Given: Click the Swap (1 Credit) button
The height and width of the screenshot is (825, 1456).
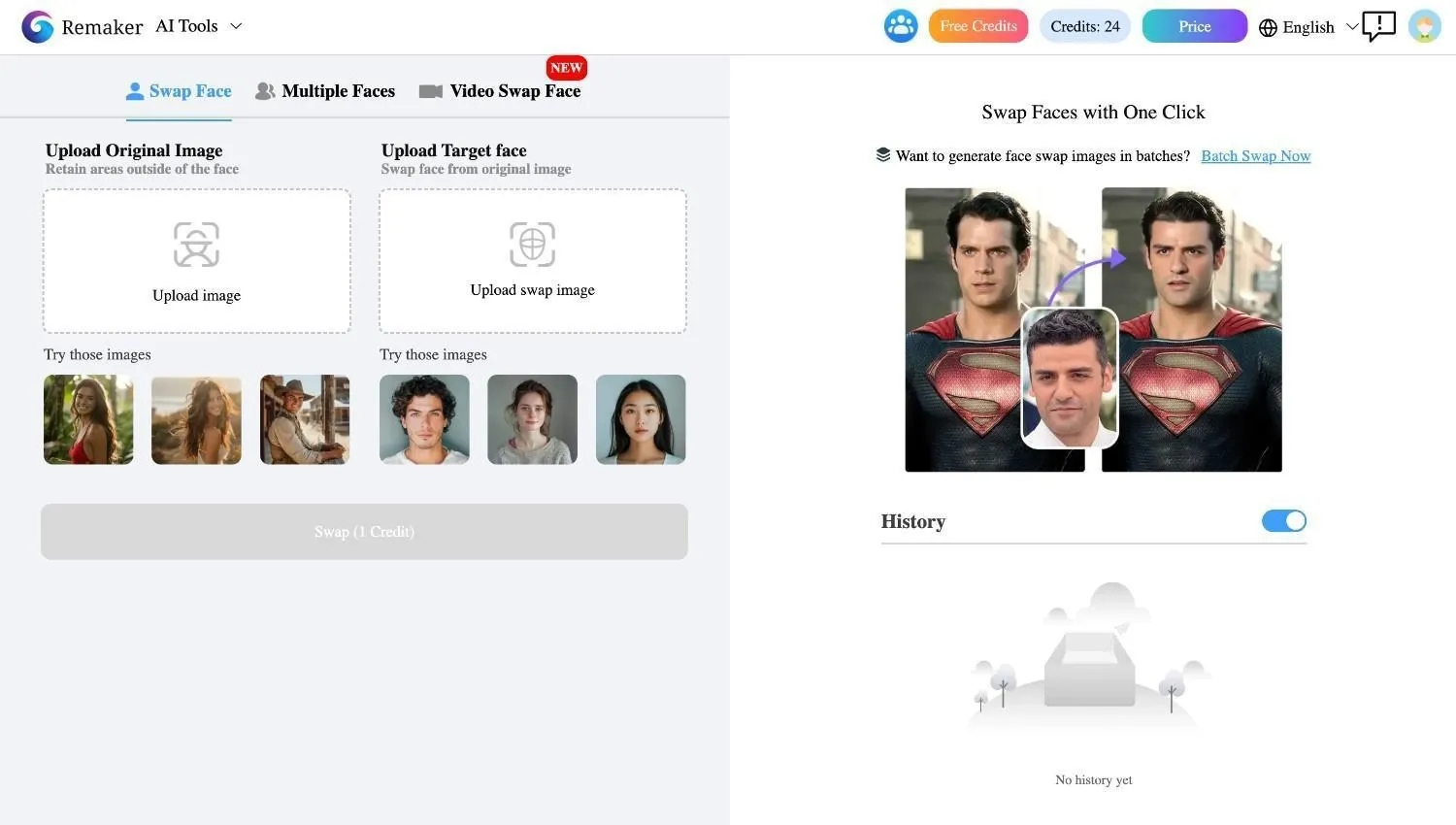Looking at the screenshot, I should 364,531.
